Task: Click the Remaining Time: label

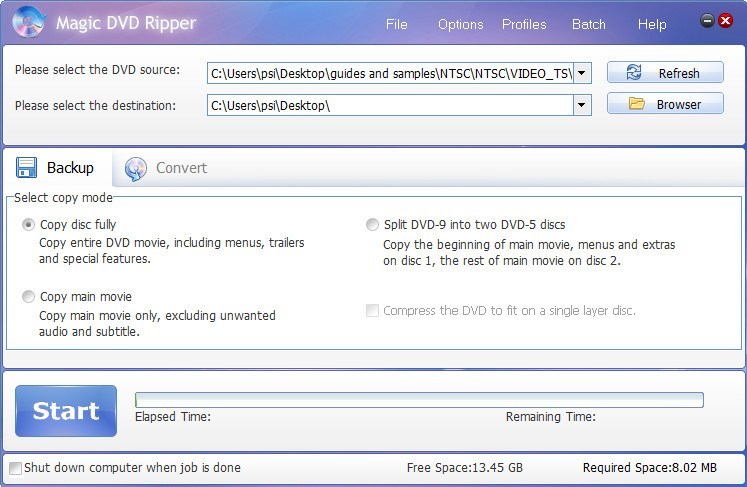Action: click(x=551, y=416)
